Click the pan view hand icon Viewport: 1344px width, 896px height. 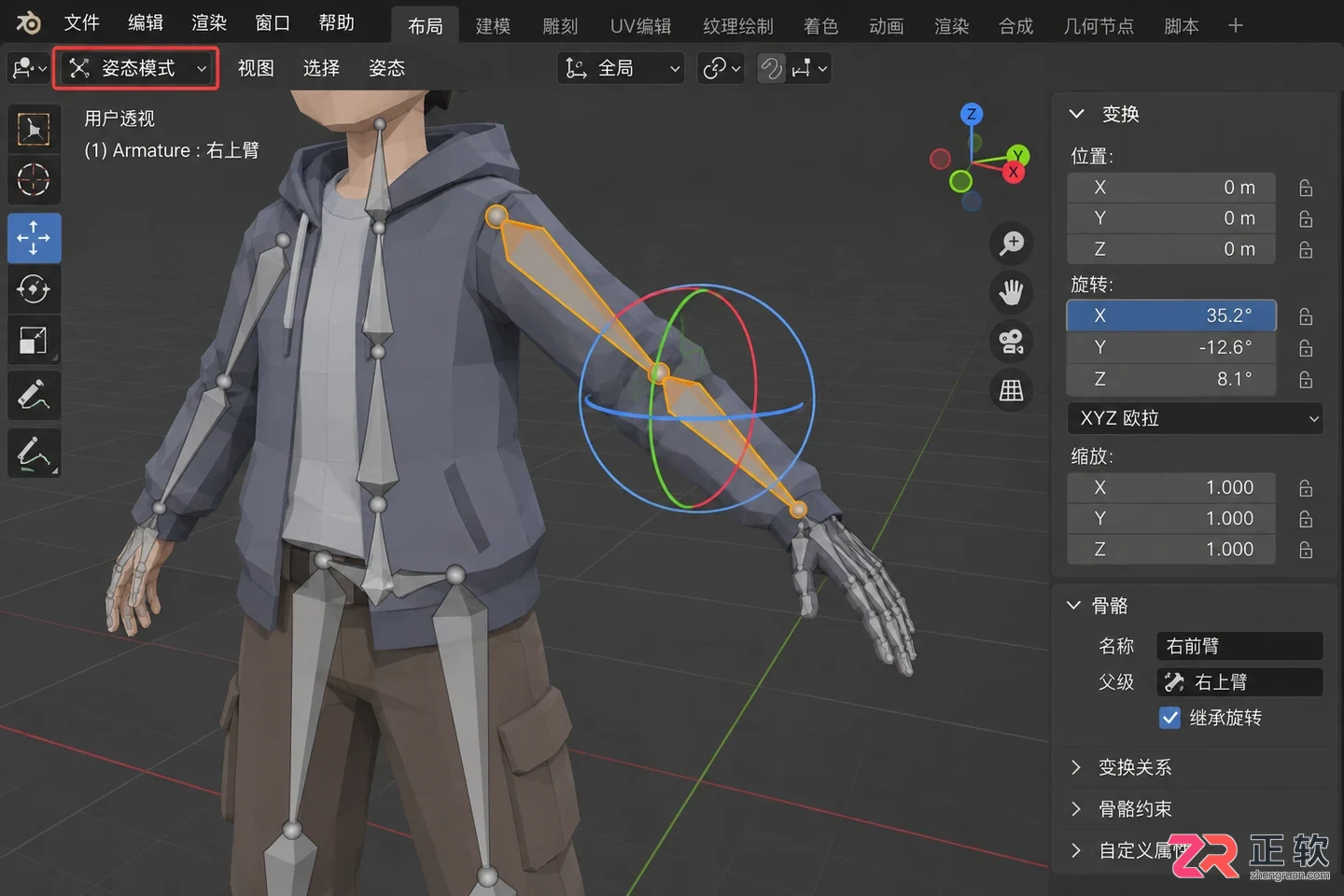(x=1012, y=292)
